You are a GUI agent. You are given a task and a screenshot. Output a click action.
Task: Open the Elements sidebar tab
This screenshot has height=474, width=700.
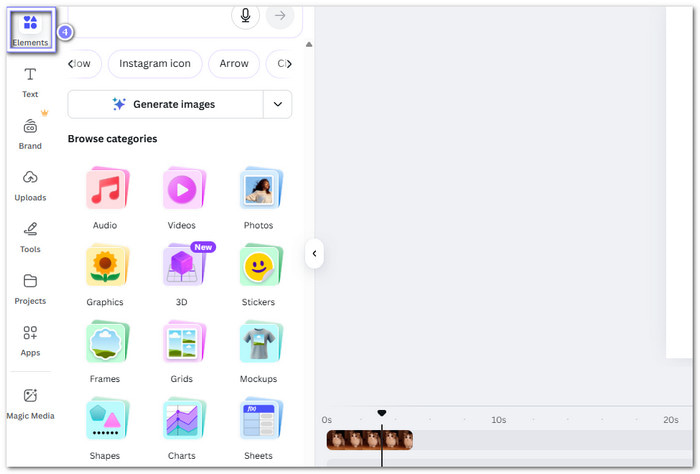click(30, 29)
